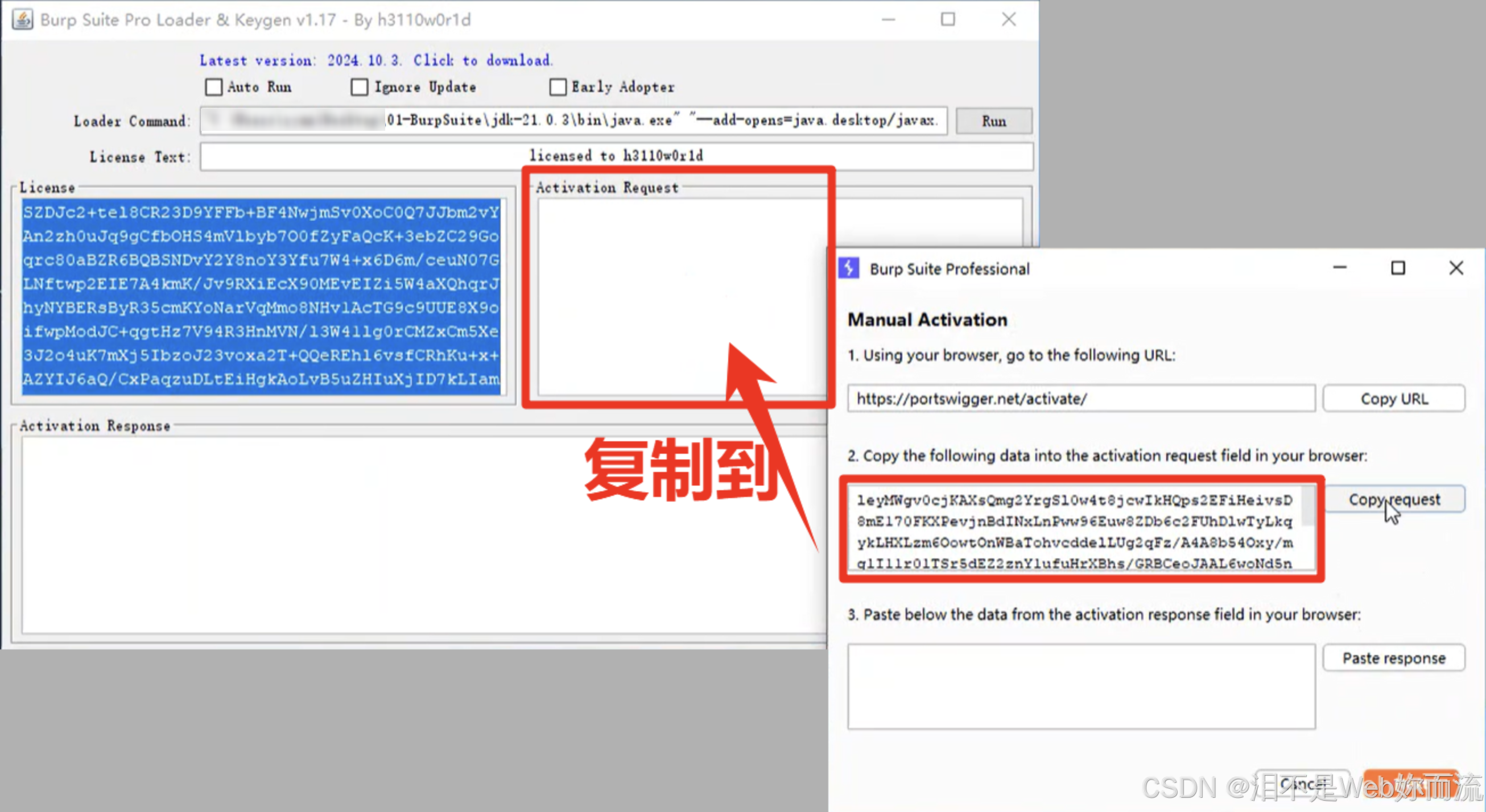Enable the Auto Run checkbox
This screenshot has width=1486, height=812.
click(x=213, y=87)
